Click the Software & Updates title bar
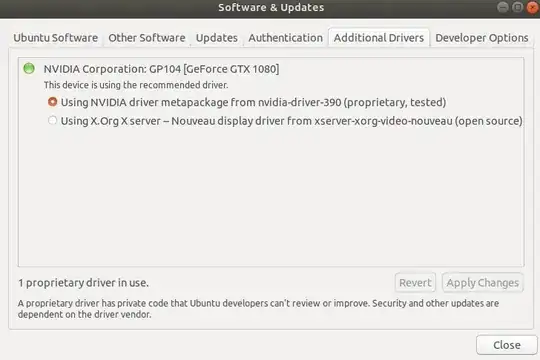The height and width of the screenshot is (360, 540). (x=271, y=7)
